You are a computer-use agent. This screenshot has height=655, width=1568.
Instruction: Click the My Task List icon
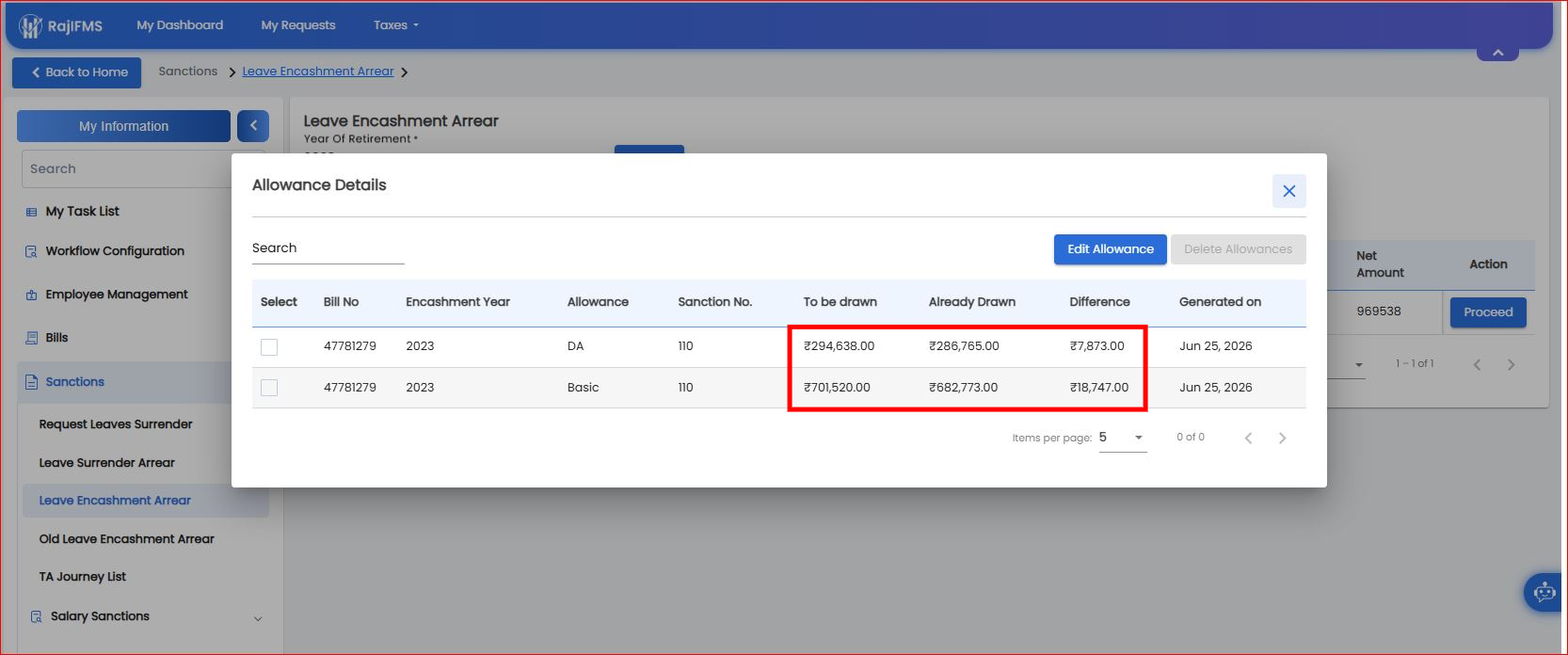[x=32, y=212]
